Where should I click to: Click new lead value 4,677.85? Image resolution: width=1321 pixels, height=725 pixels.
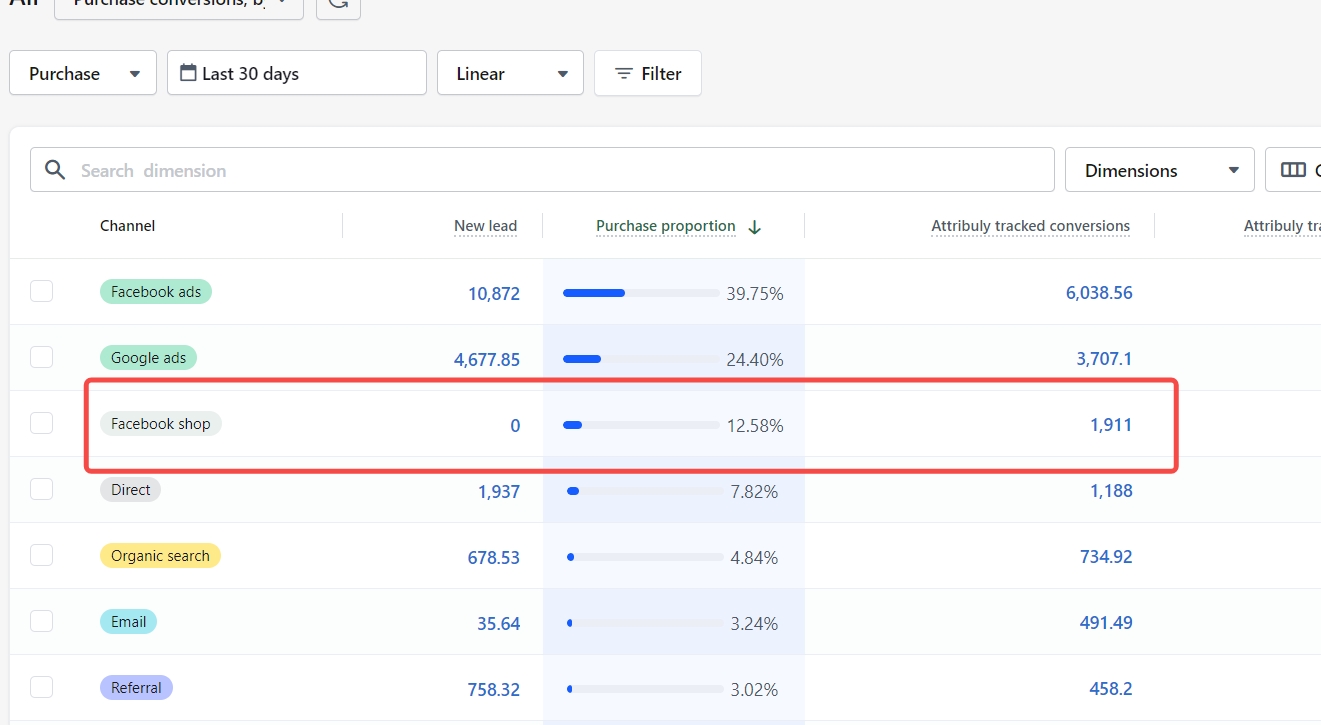[x=487, y=359]
